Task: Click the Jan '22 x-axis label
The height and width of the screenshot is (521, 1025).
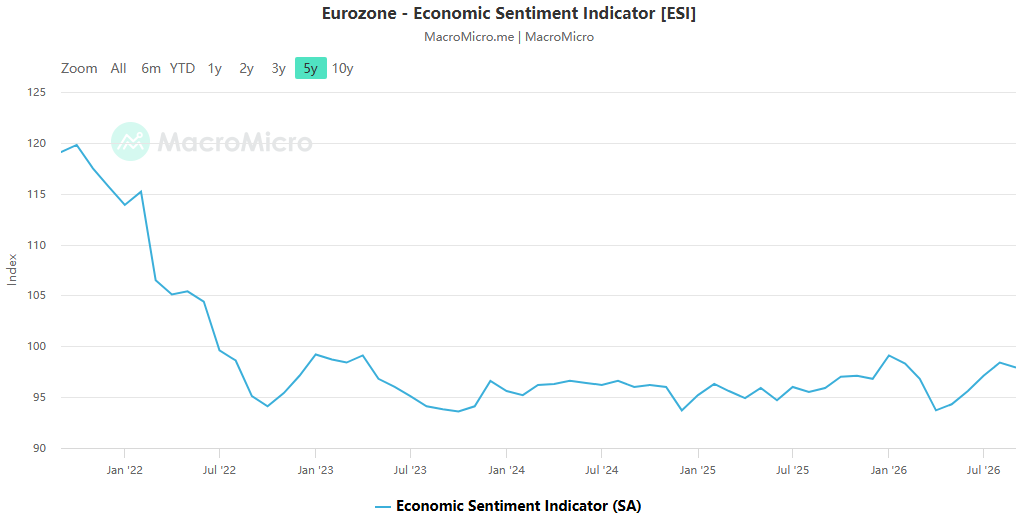Action: [124, 470]
